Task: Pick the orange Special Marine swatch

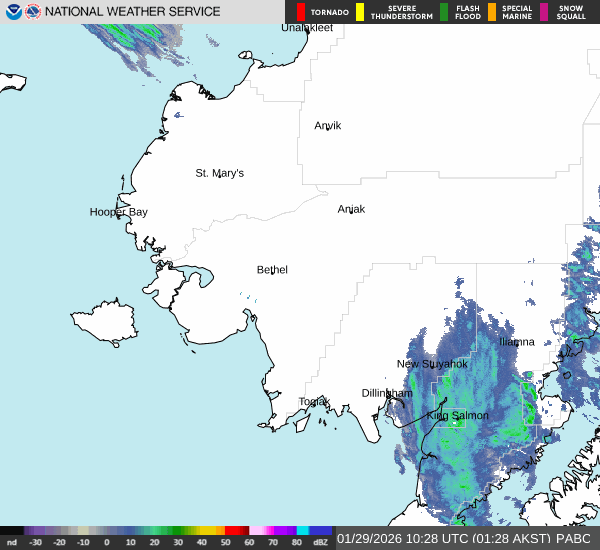Action: [x=492, y=12]
